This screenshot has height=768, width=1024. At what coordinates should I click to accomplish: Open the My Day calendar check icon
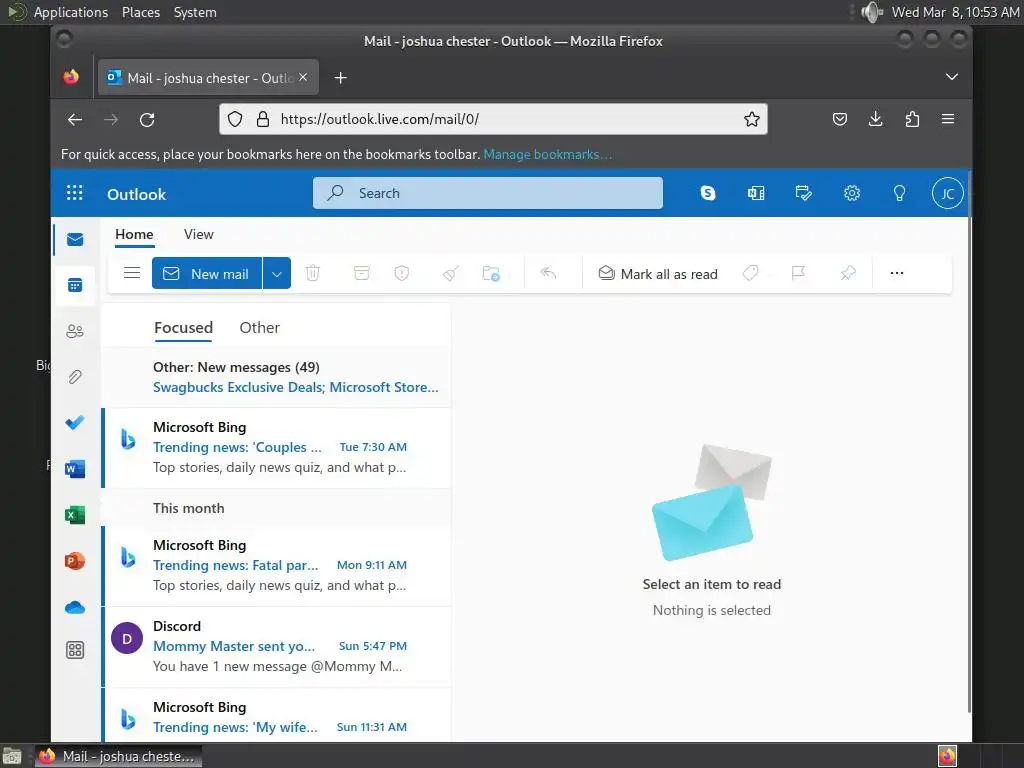tap(803, 193)
